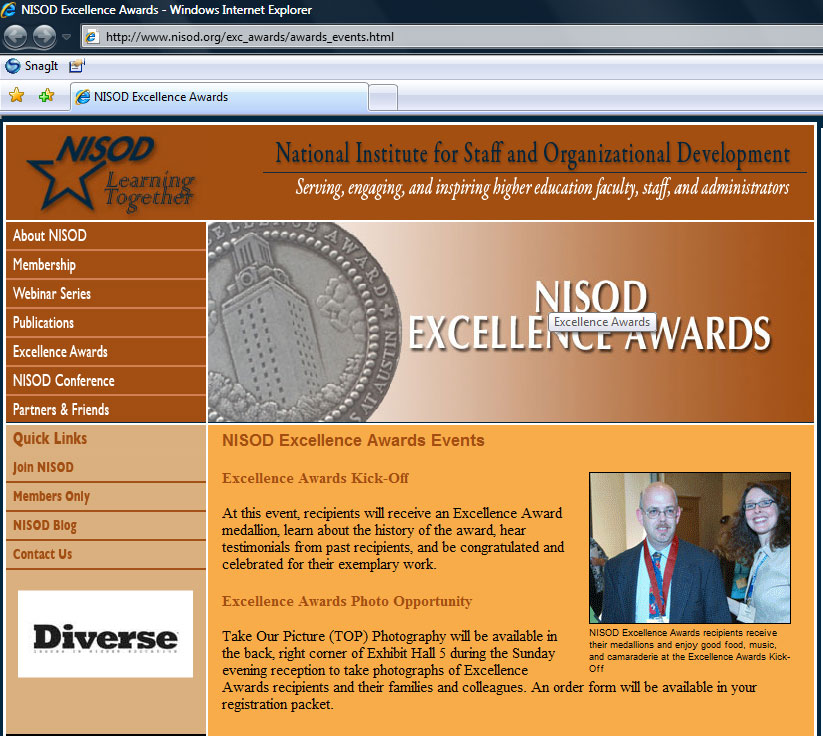Open the Publications menu item
This screenshot has height=736, width=823.
pos(106,322)
